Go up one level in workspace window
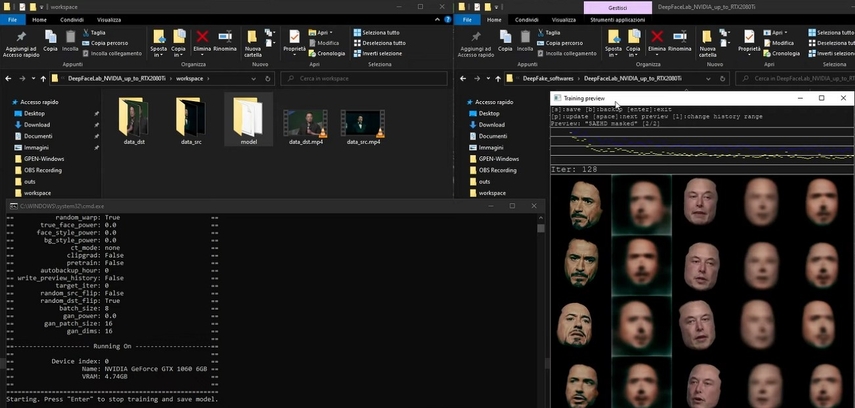The width and height of the screenshot is (855, 408). [43, 79]
